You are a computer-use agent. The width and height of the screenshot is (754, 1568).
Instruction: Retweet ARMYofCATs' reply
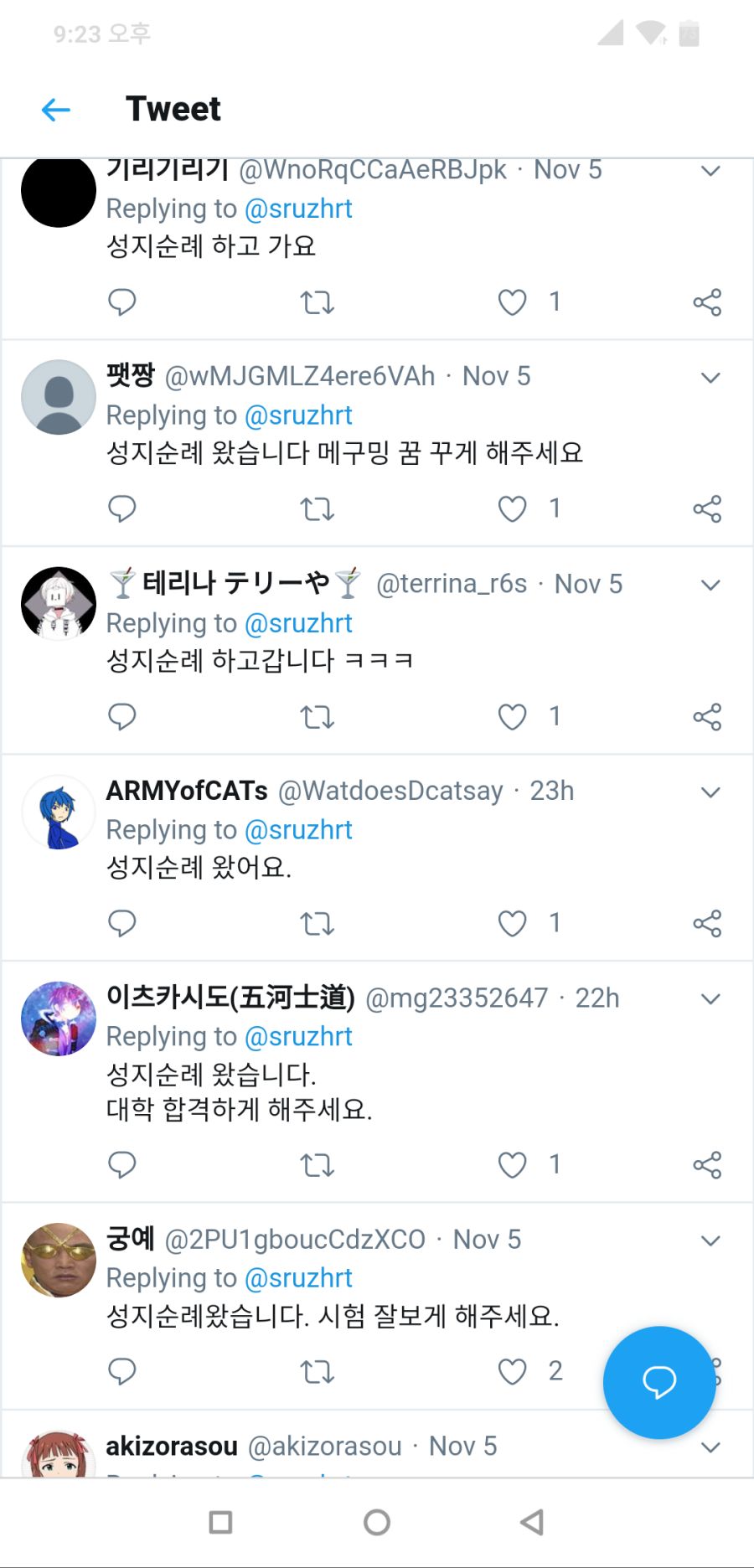[x=317, y=924]
